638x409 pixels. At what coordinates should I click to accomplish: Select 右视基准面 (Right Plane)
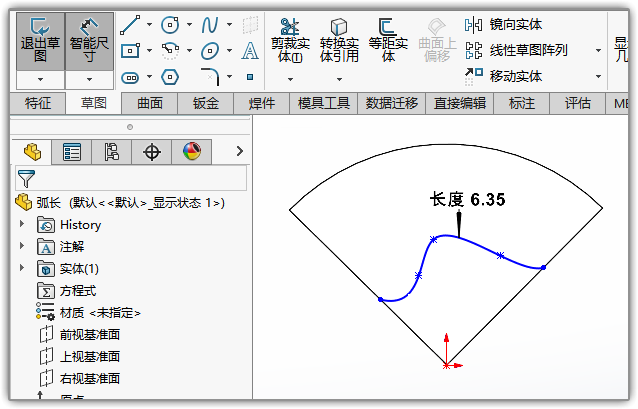(80, 378)
